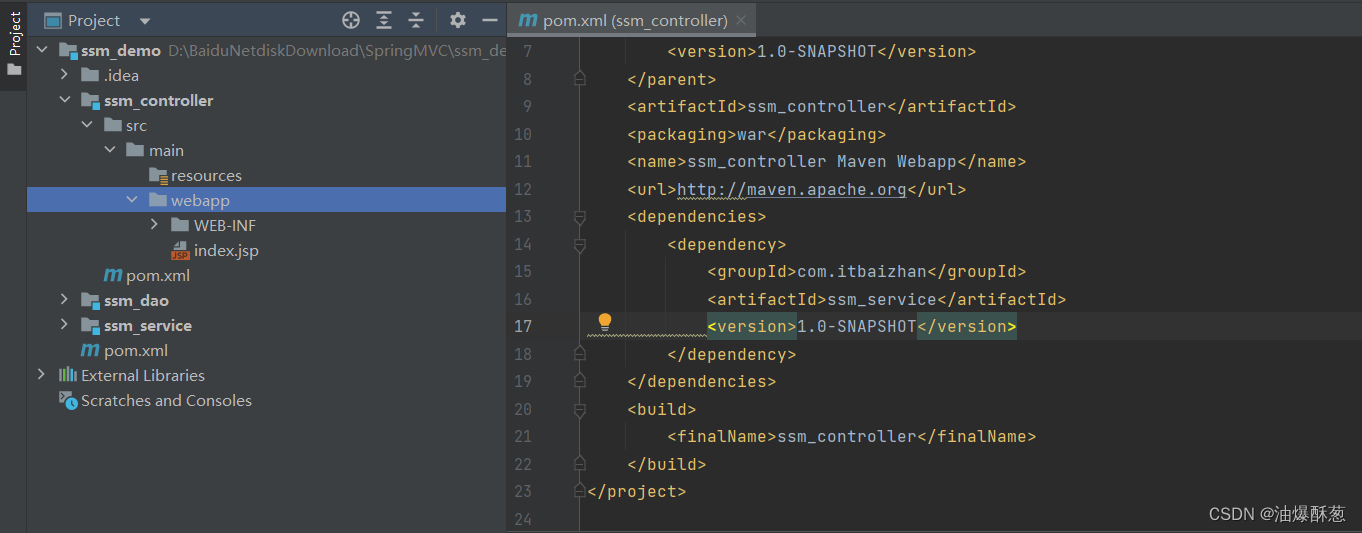Click the Maven icon on the editor tab
Screen dimensions: 1362x533
[x=528, y=20]
